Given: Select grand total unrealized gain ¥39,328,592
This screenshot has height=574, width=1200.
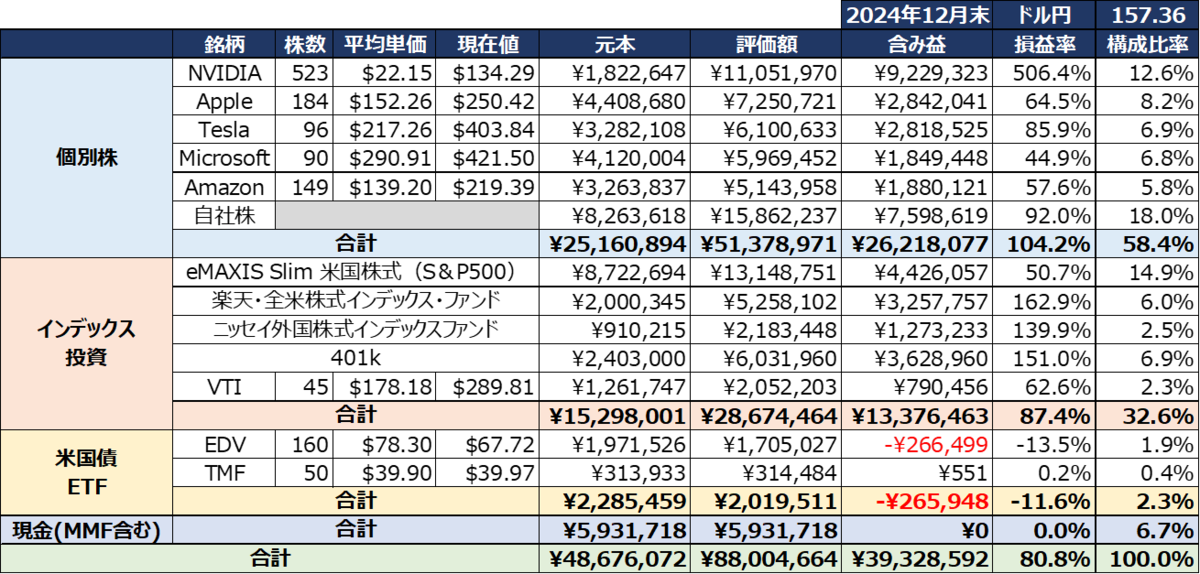Looking at the screenshot, I should 916,558.
